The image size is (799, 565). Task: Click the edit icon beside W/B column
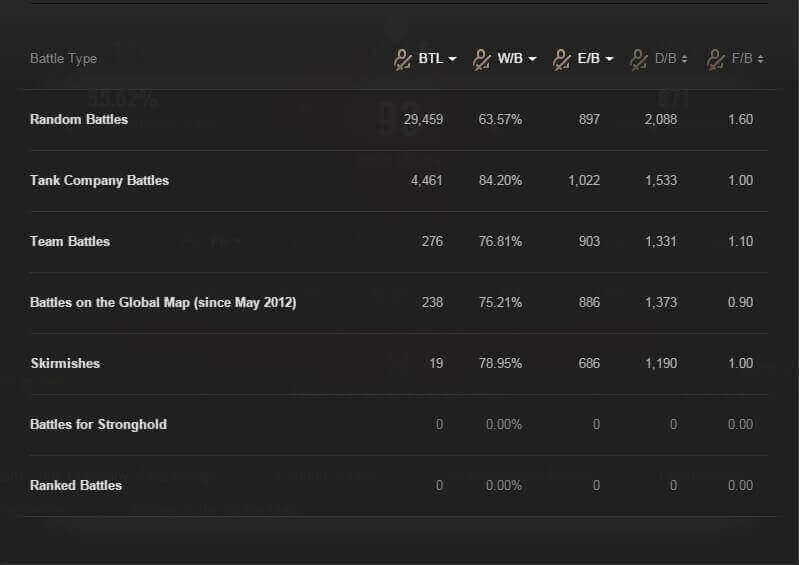[x=482, y=60]
